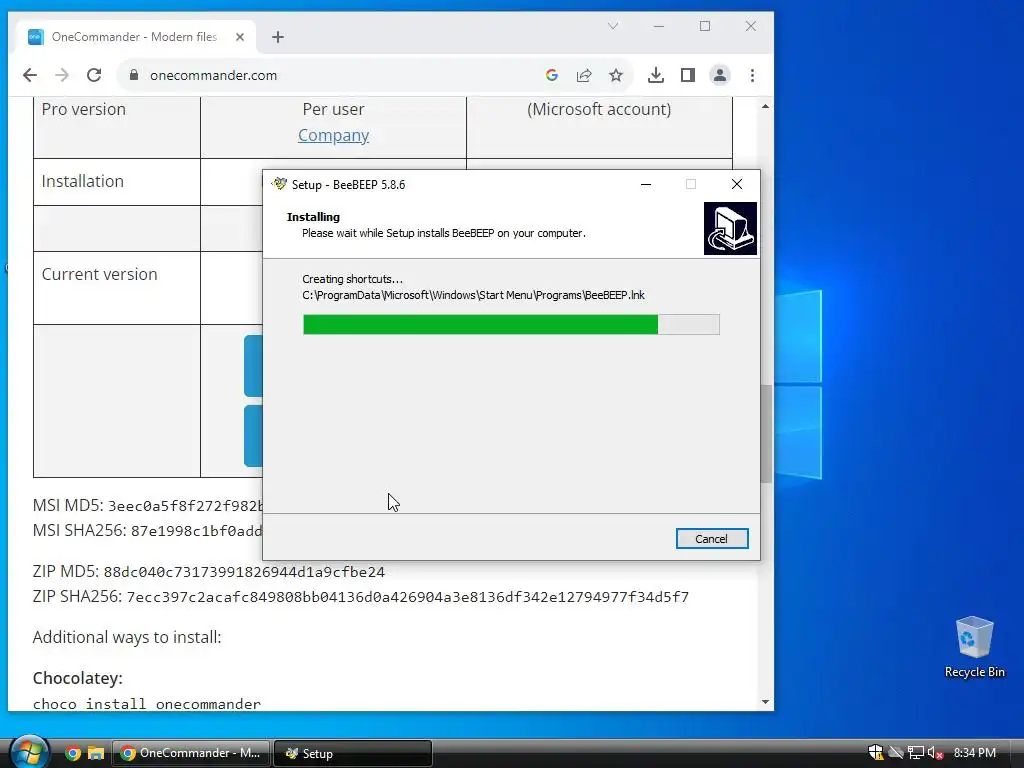The image size is (1024, 768).
Task: Maximize the Chrome window
Action: click(705, 26)
